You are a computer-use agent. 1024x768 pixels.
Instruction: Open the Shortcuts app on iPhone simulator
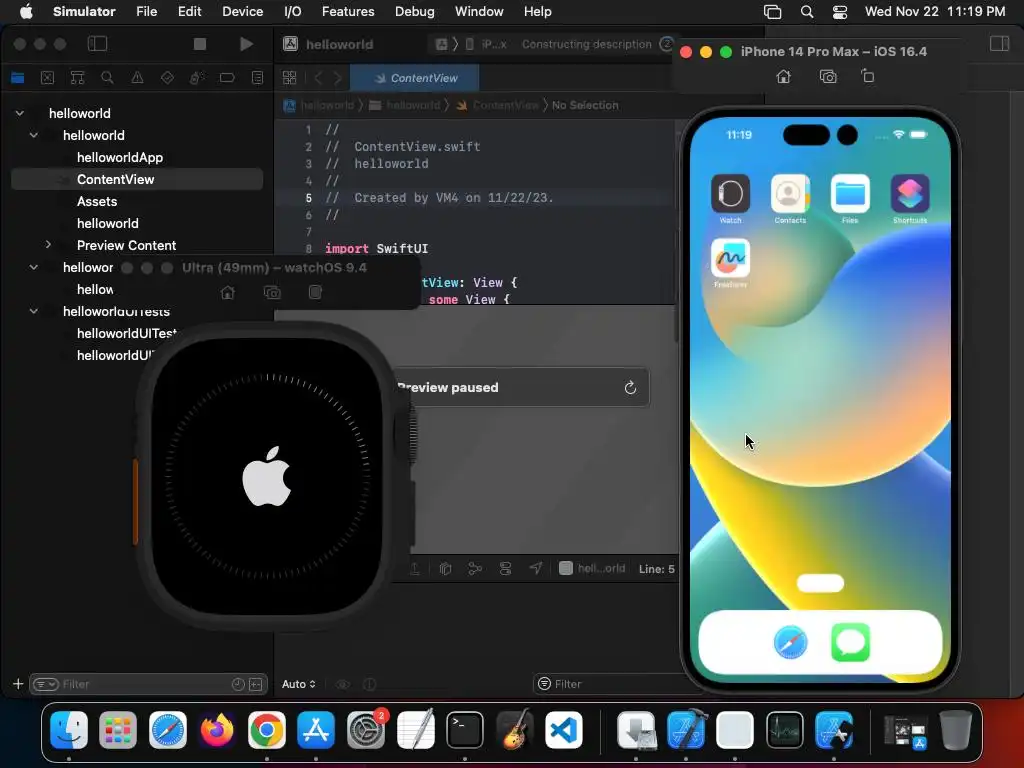(910, 194)
